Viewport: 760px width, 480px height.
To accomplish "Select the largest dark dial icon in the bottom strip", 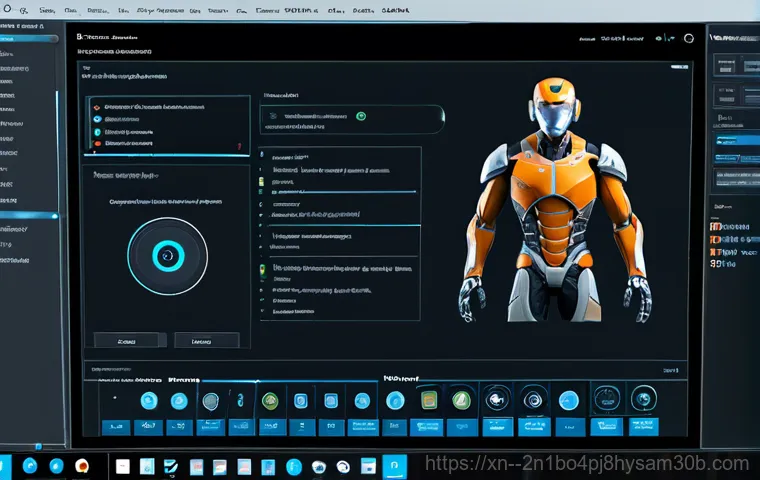I will pos(606,399).
